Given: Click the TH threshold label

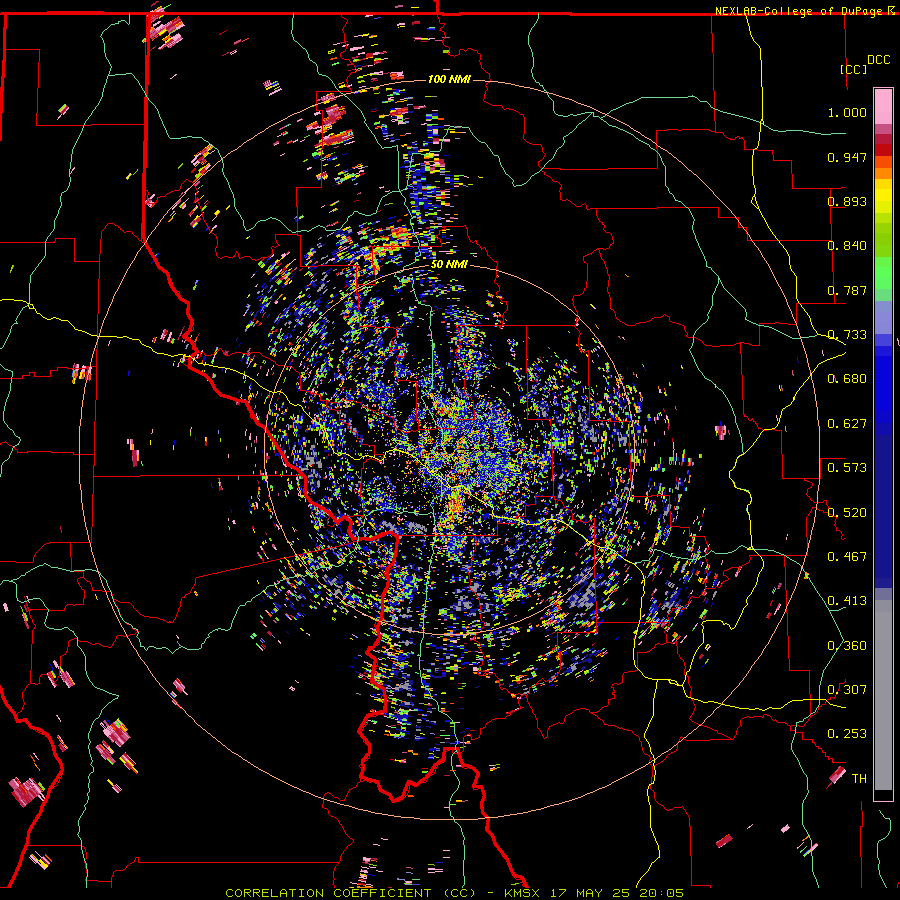Looking at the screenshot, I should 859,779.
